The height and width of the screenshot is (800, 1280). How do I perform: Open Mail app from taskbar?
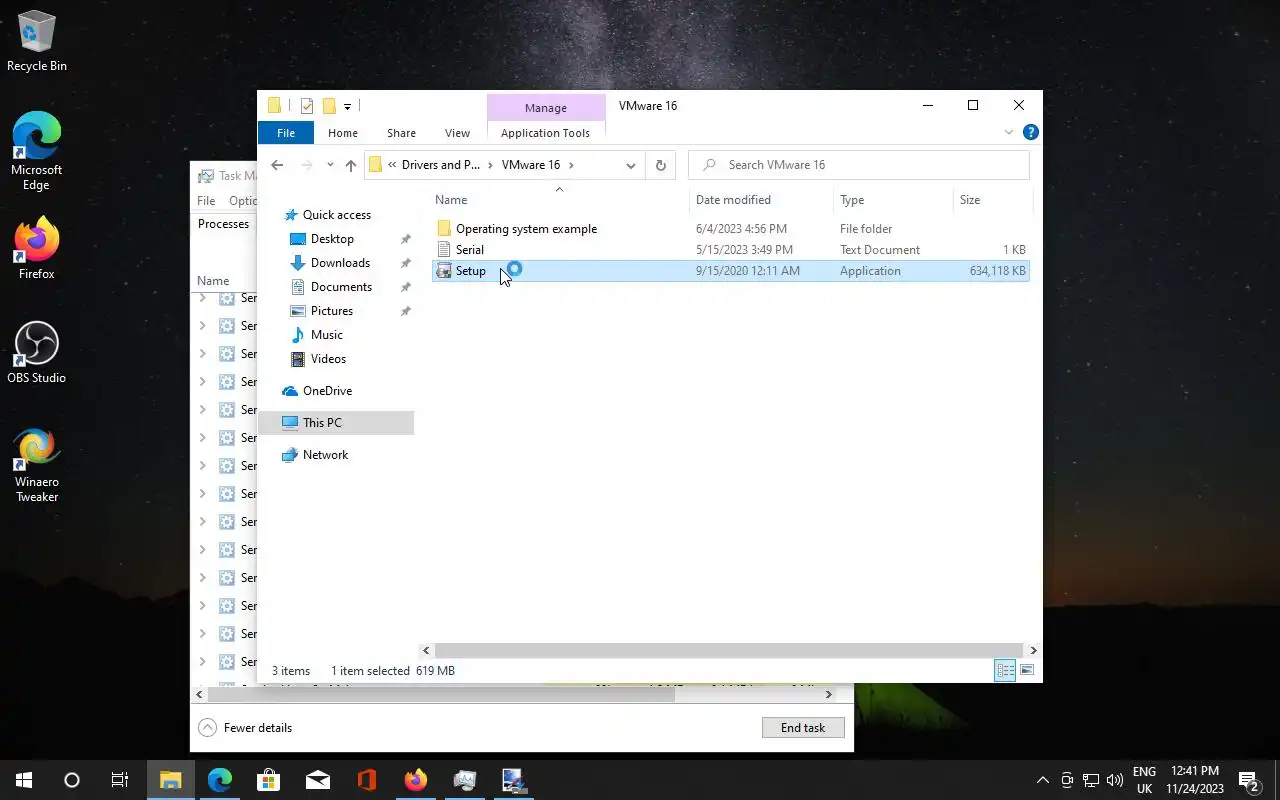pyautogui.click(x=318, y=780)
